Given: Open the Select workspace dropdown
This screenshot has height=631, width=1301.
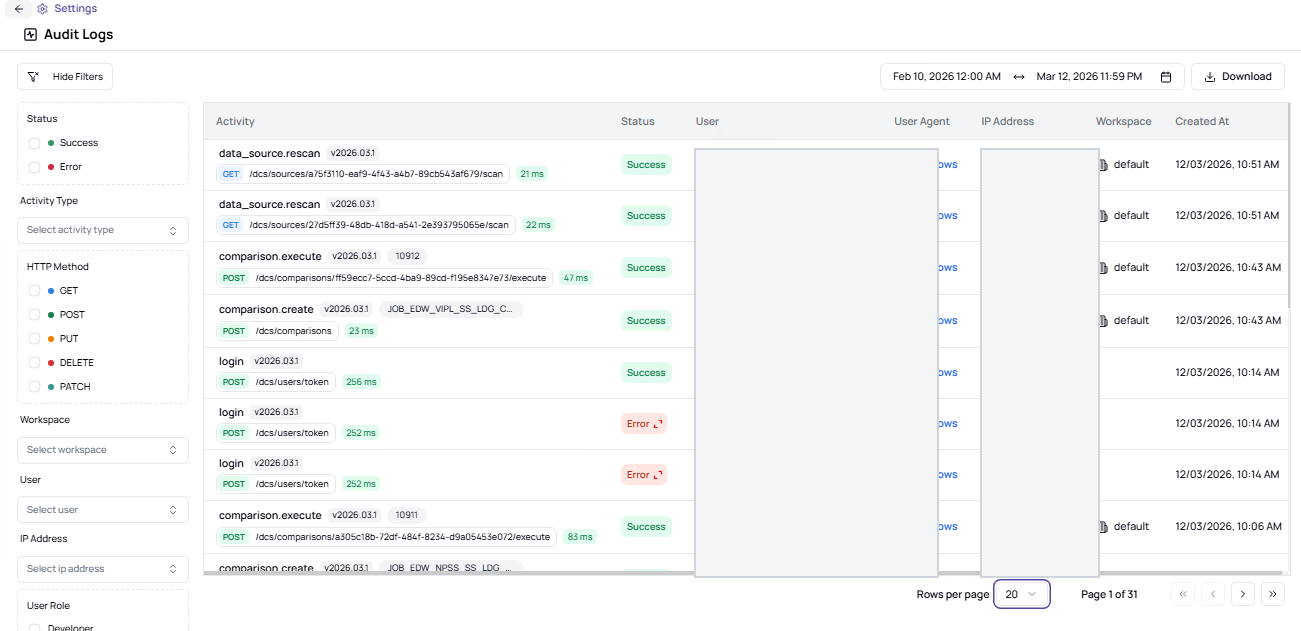Looking at the screenshot, I should [x=102, y=450].
